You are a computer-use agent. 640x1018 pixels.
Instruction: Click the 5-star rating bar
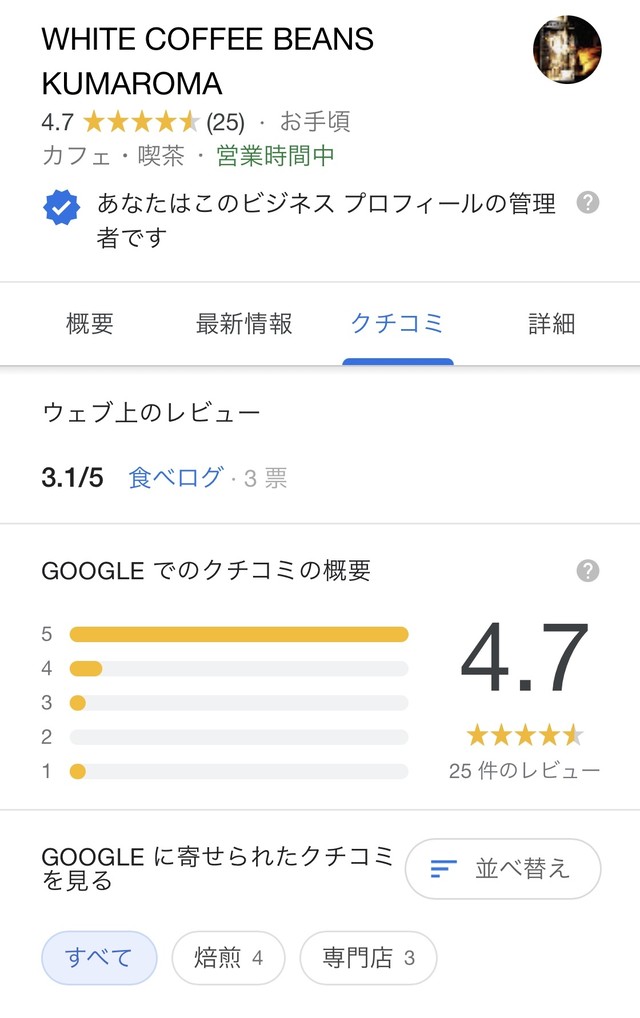[239, 634]
